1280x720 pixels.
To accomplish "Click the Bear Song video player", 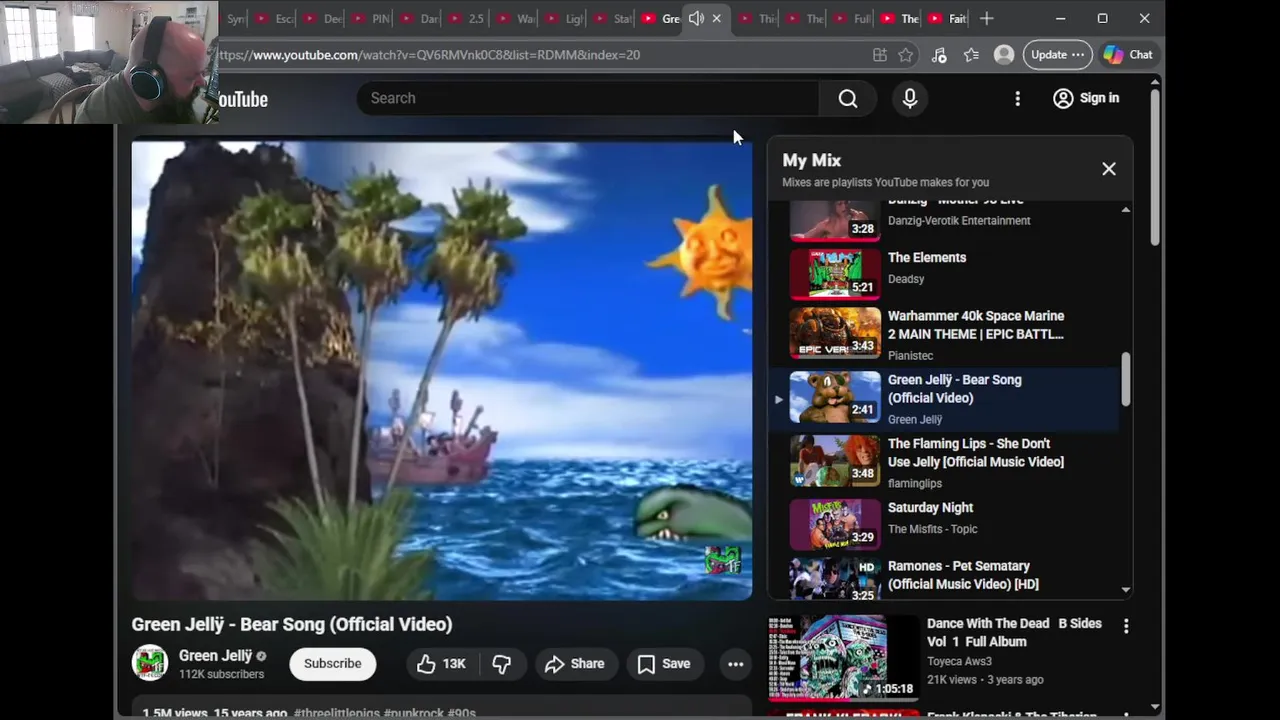I will [x=442, y=370].
